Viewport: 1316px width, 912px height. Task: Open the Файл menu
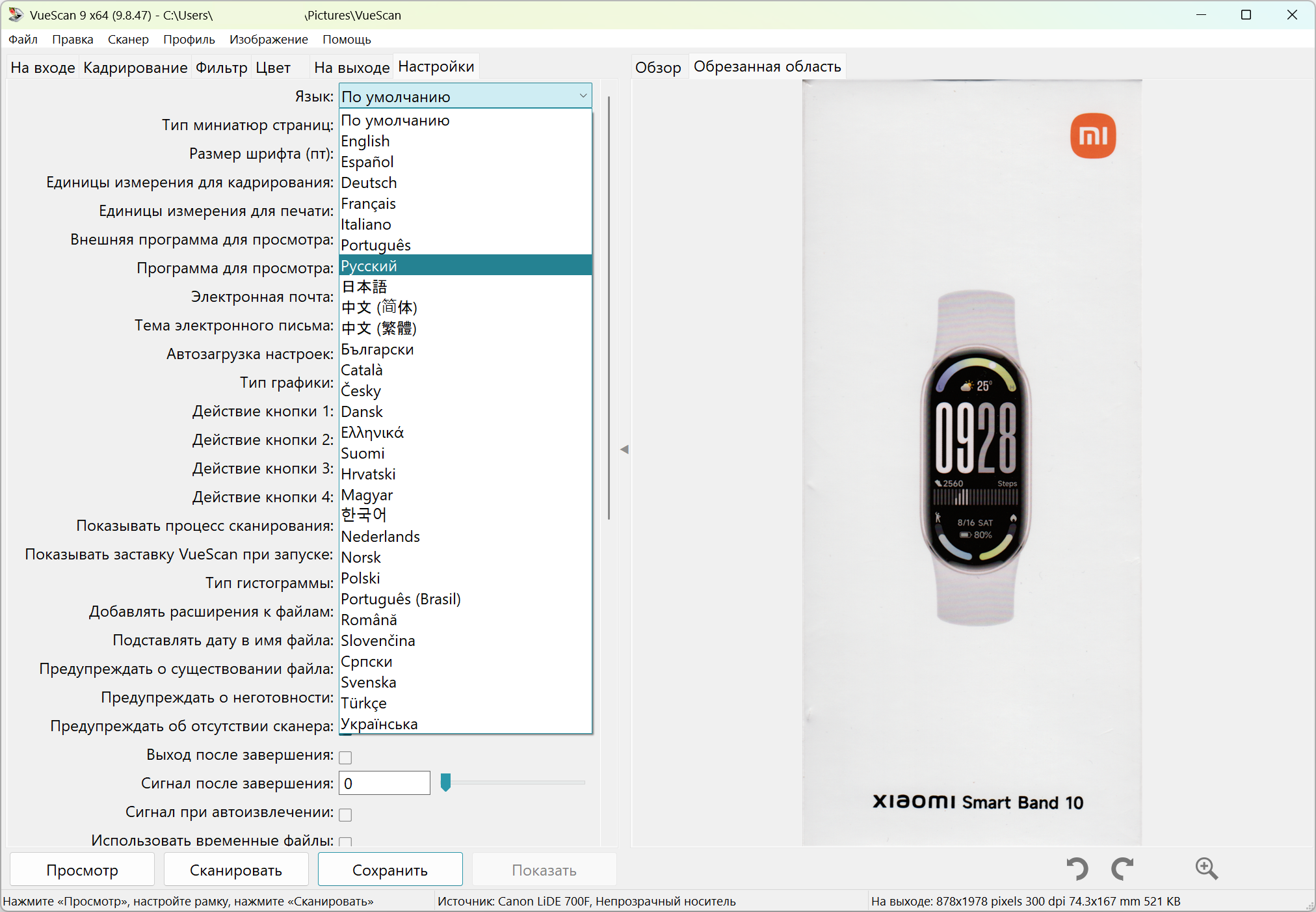coord(23,39)
